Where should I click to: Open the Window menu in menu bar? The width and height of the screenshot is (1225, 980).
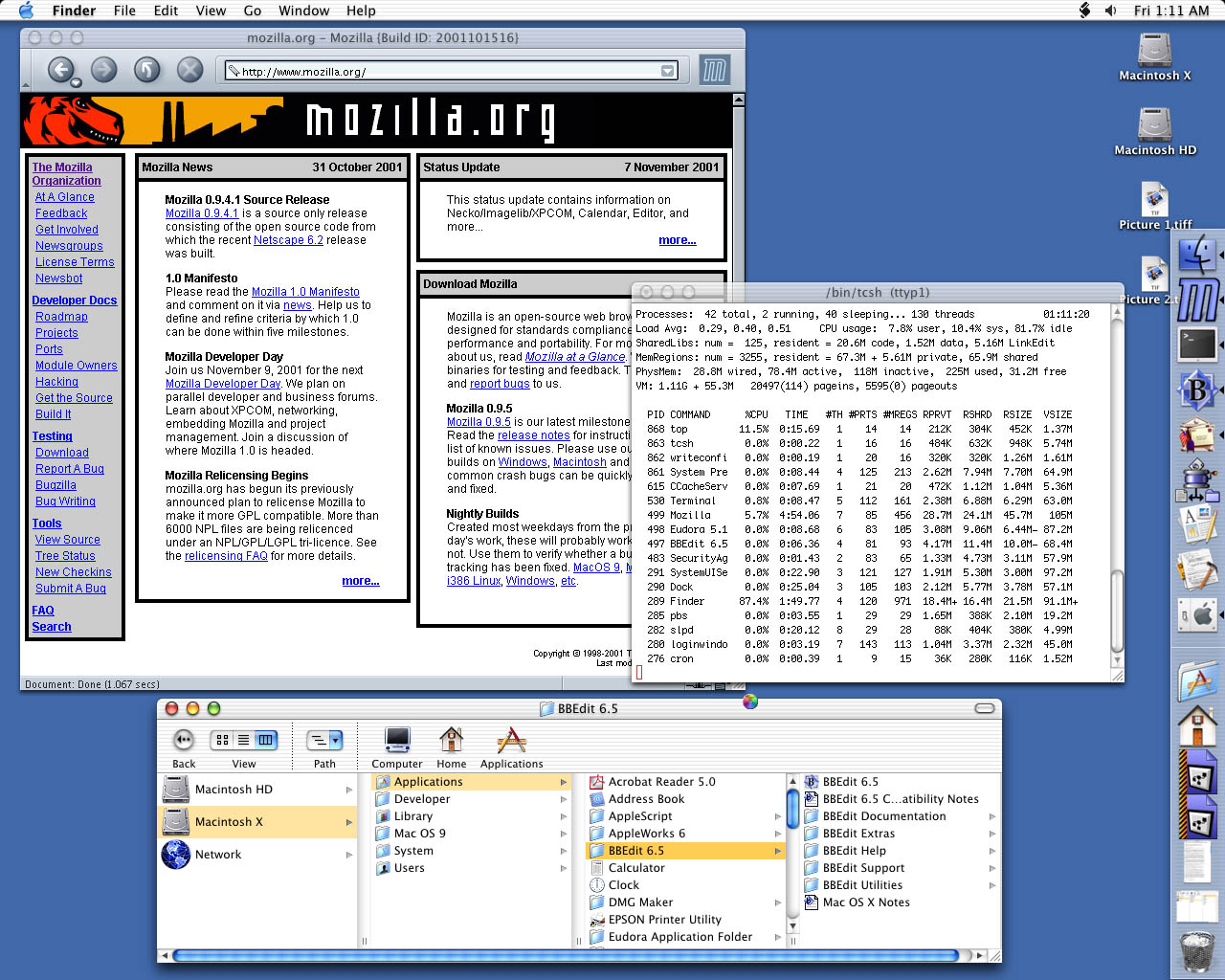tap(304, 11)
